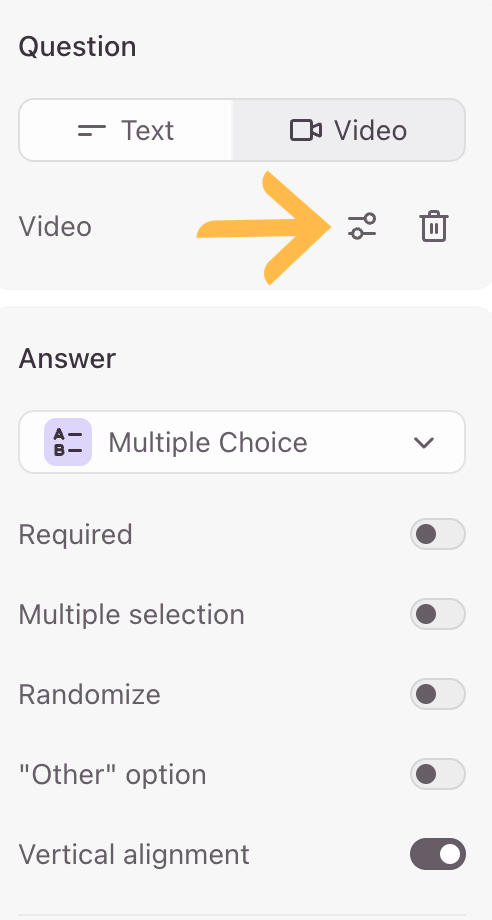
Task: Select the Video question format tab
Action: point(349,130)
